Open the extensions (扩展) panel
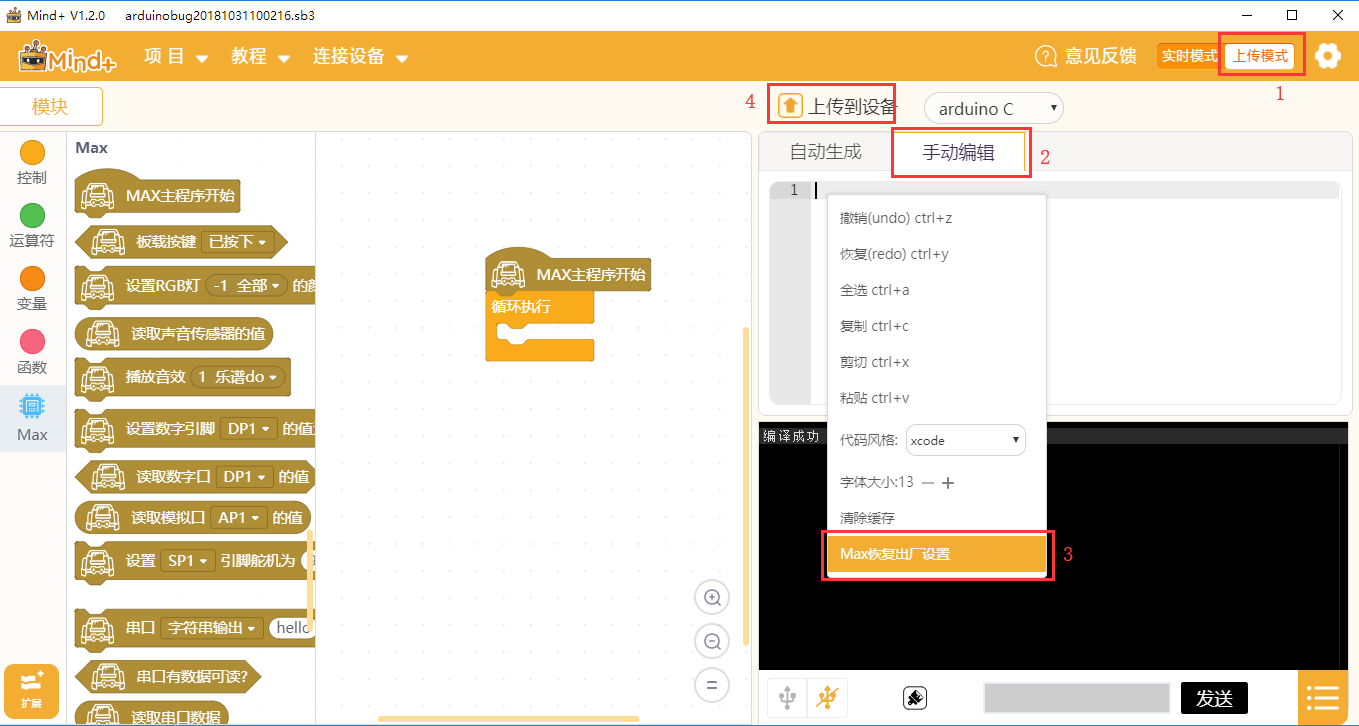 click(32, 690)
